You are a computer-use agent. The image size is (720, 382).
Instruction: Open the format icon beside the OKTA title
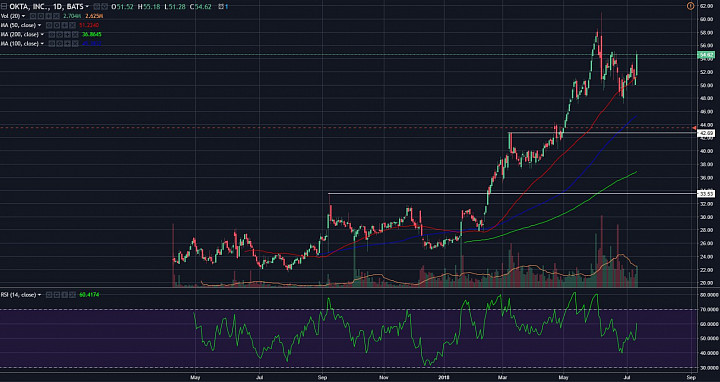click(105, 6)
